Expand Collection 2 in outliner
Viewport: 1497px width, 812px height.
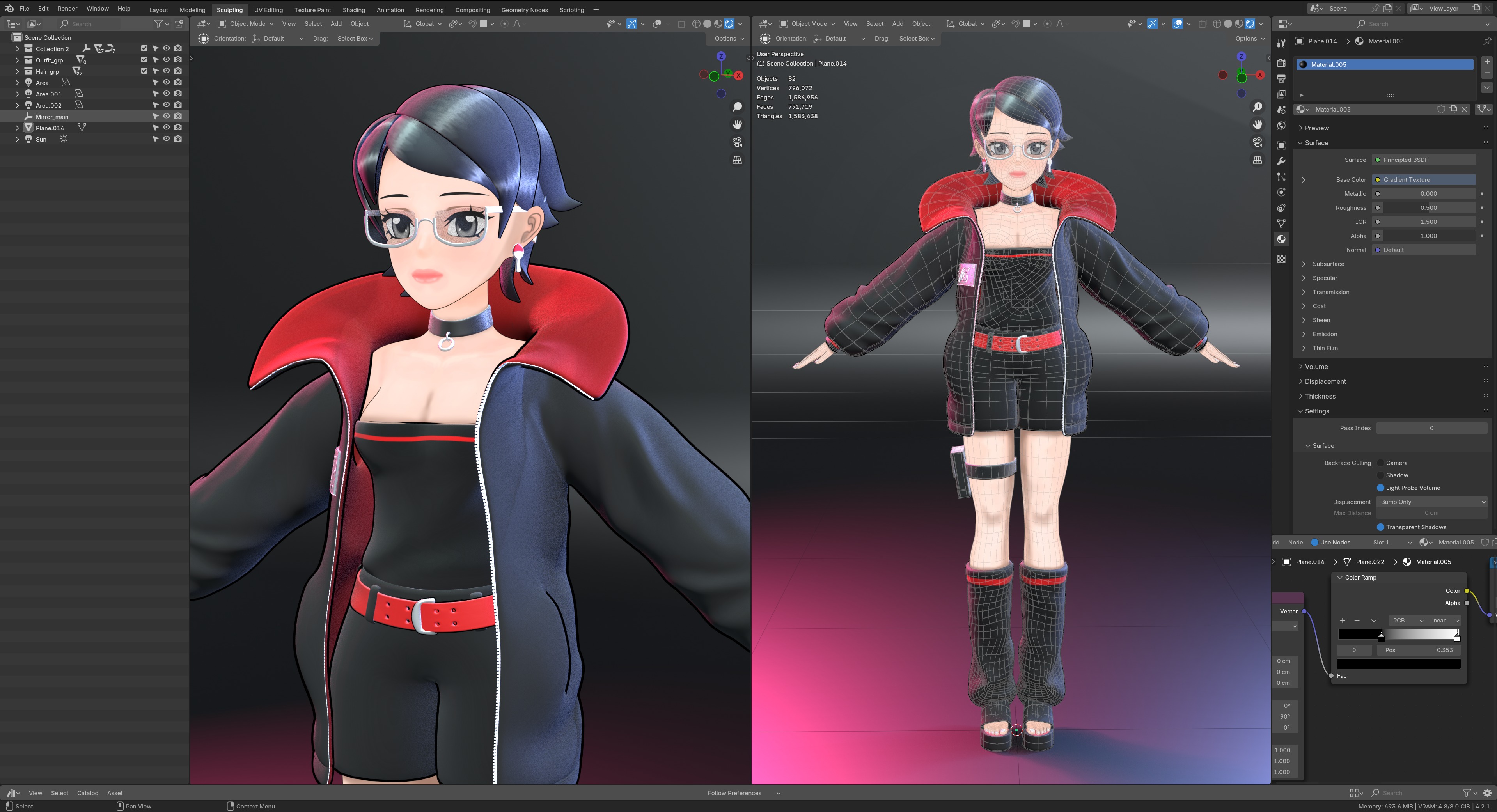(17, 49)
